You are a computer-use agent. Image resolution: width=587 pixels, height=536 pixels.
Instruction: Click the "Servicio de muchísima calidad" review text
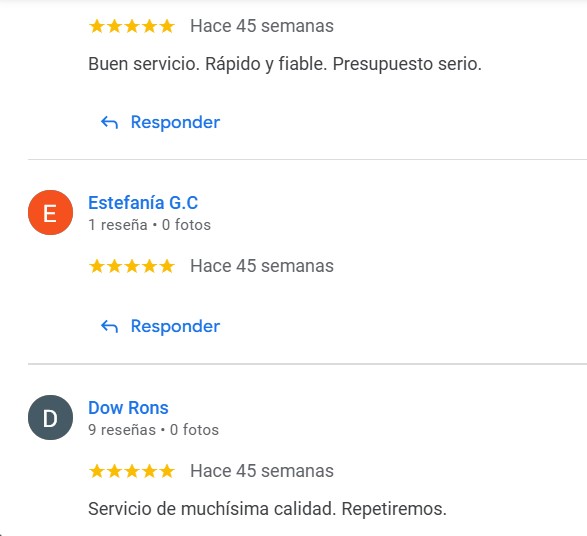[x=268, y=509]
